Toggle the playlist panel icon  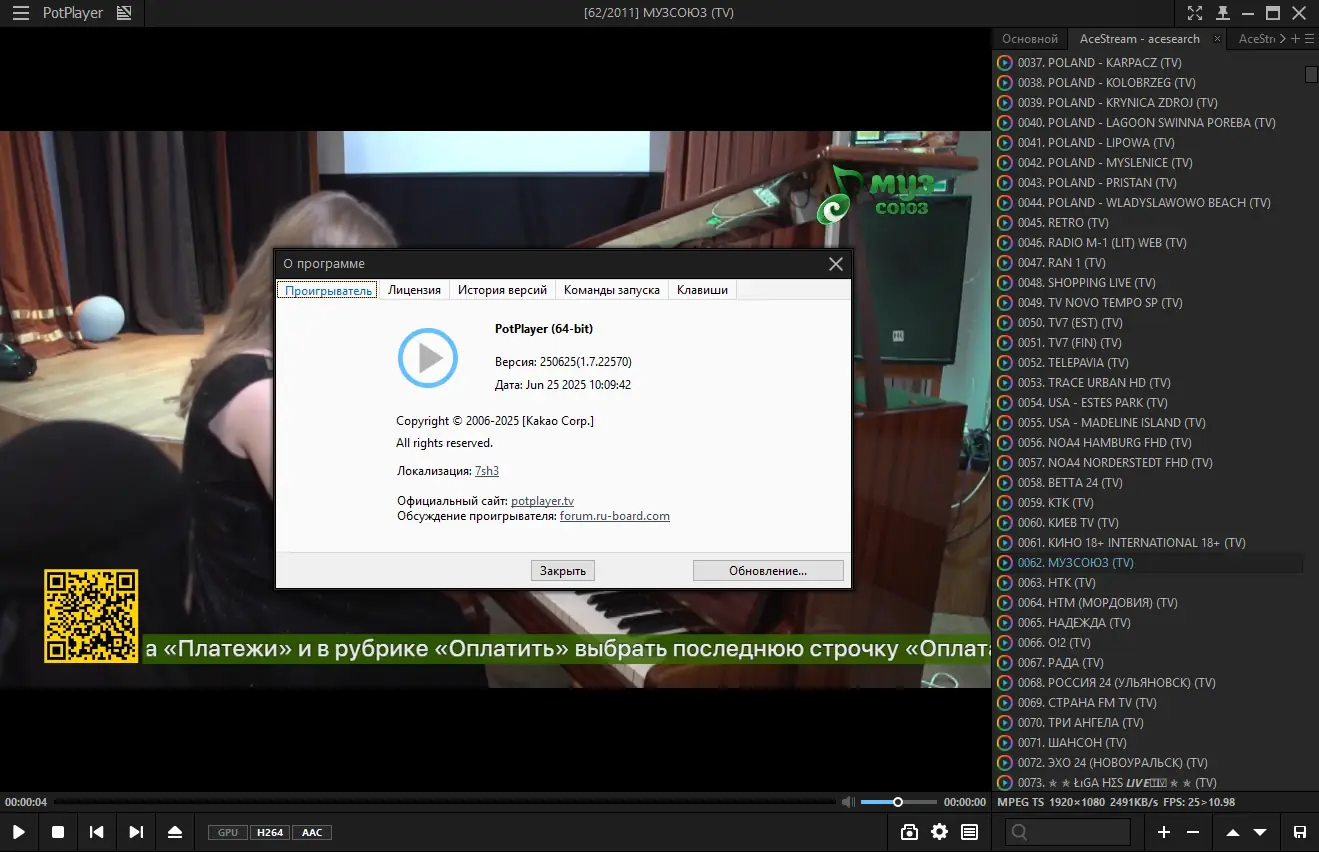tap(969, 832)
